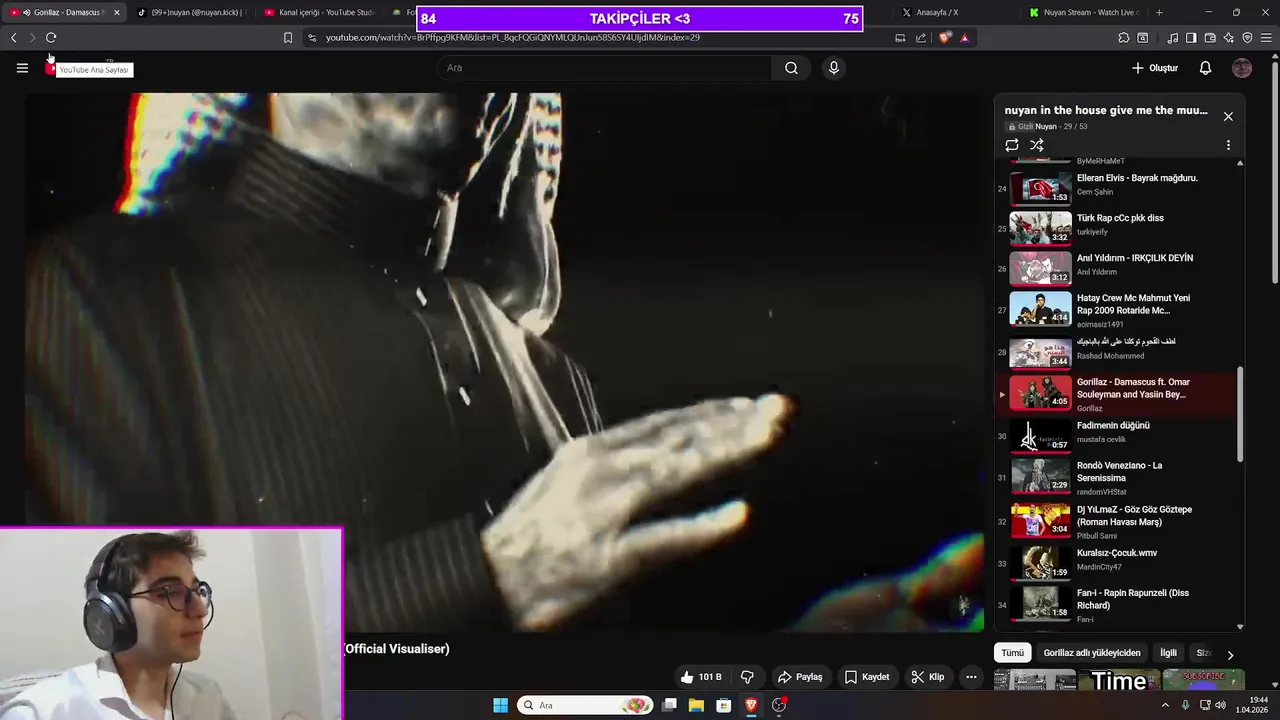Click the Nuyan channel link under the playlist title

click(1045, 127)
